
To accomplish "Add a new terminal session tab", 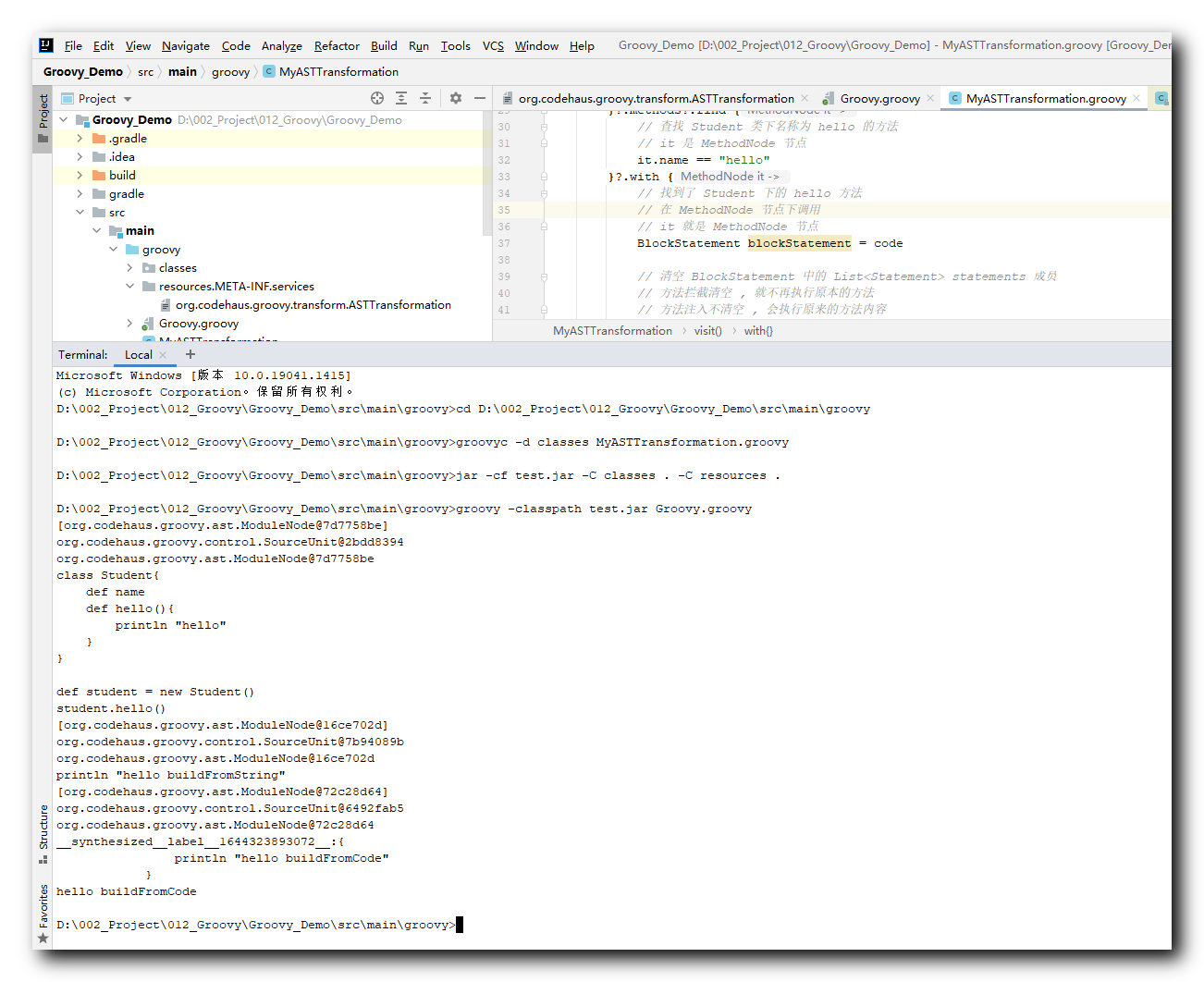I will (190, 354).
